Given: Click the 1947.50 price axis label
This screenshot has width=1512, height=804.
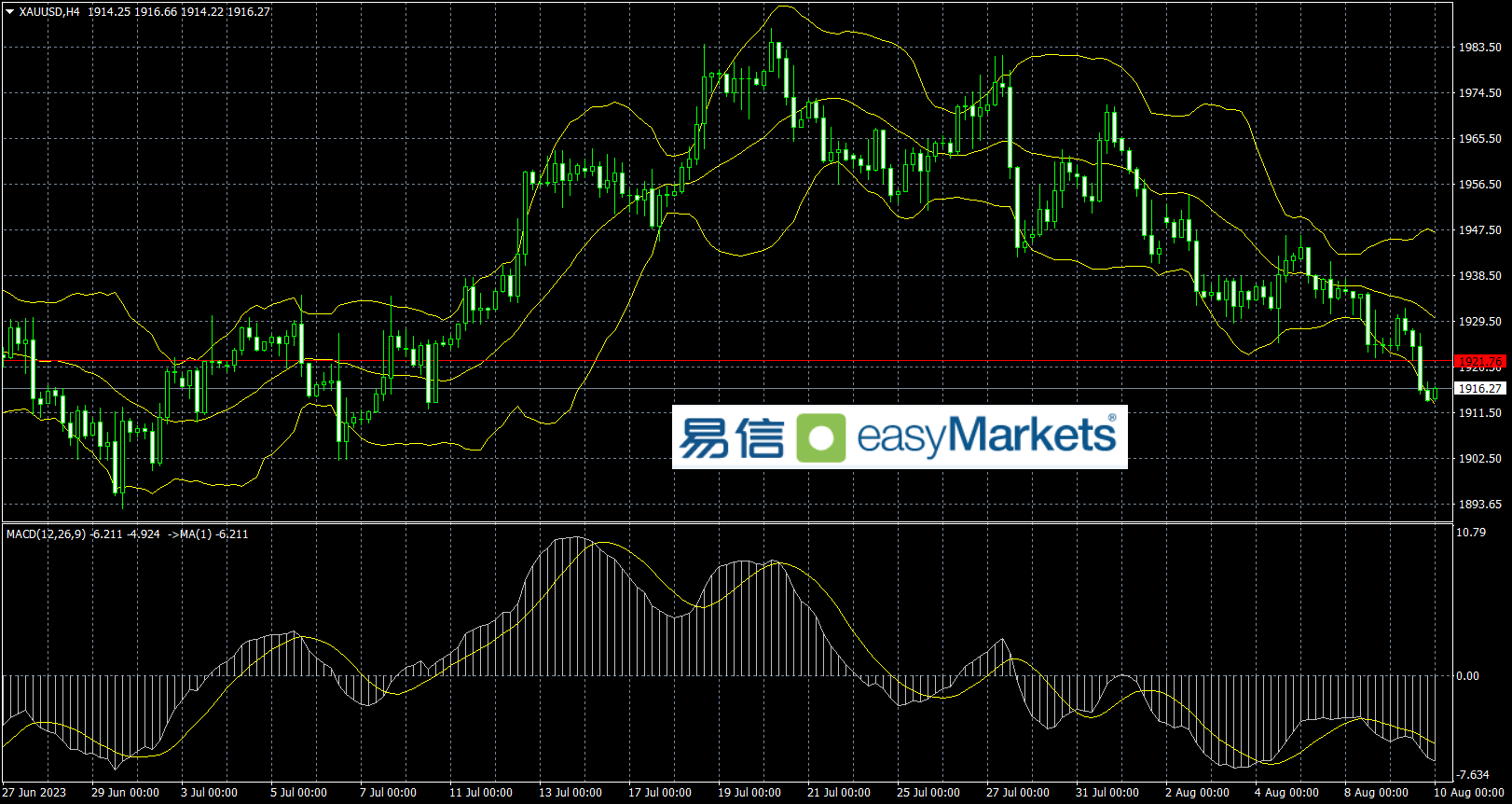Looking at the screenshot, I should (x=1480, y=230).
